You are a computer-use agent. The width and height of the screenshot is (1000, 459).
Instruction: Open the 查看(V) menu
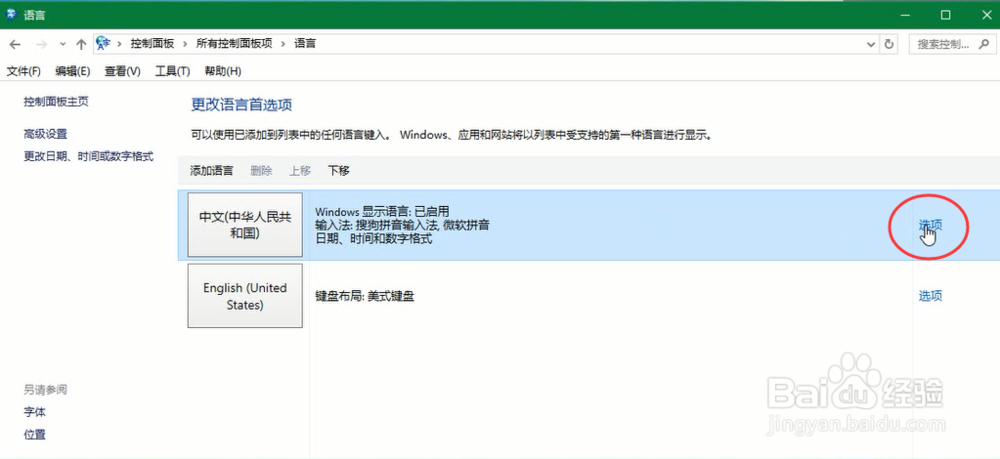click(122, 71)
